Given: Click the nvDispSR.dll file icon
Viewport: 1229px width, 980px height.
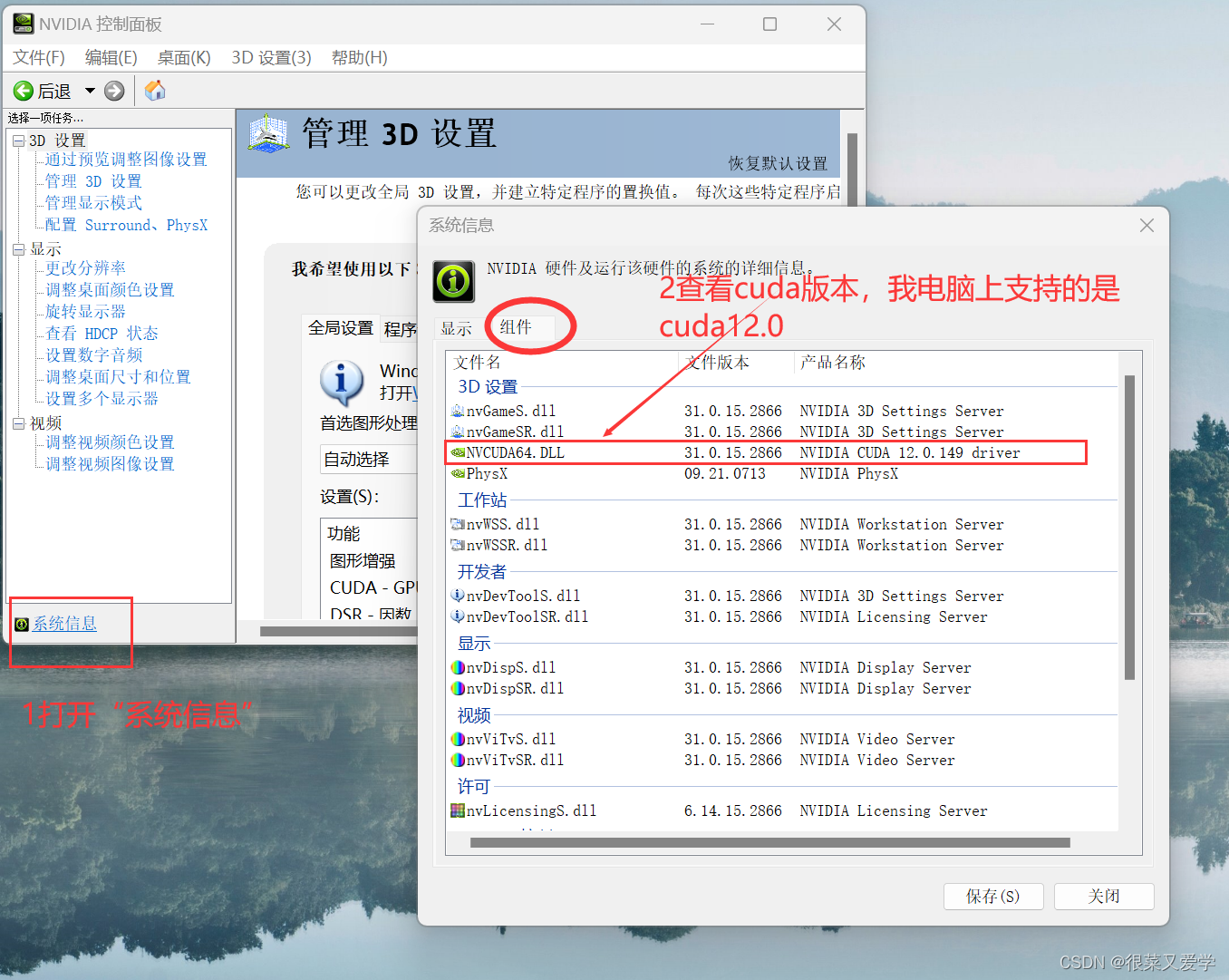Looking at the screenshot, I should tap(458, 688).
